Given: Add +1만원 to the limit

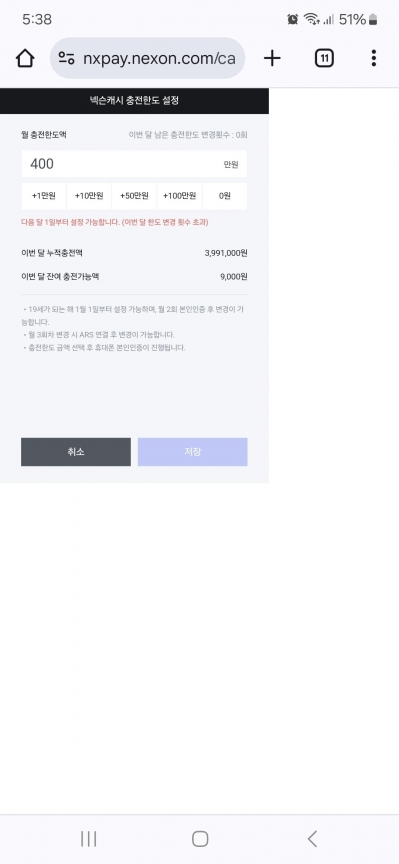Looking at the screenshot, I should (44, 196).
